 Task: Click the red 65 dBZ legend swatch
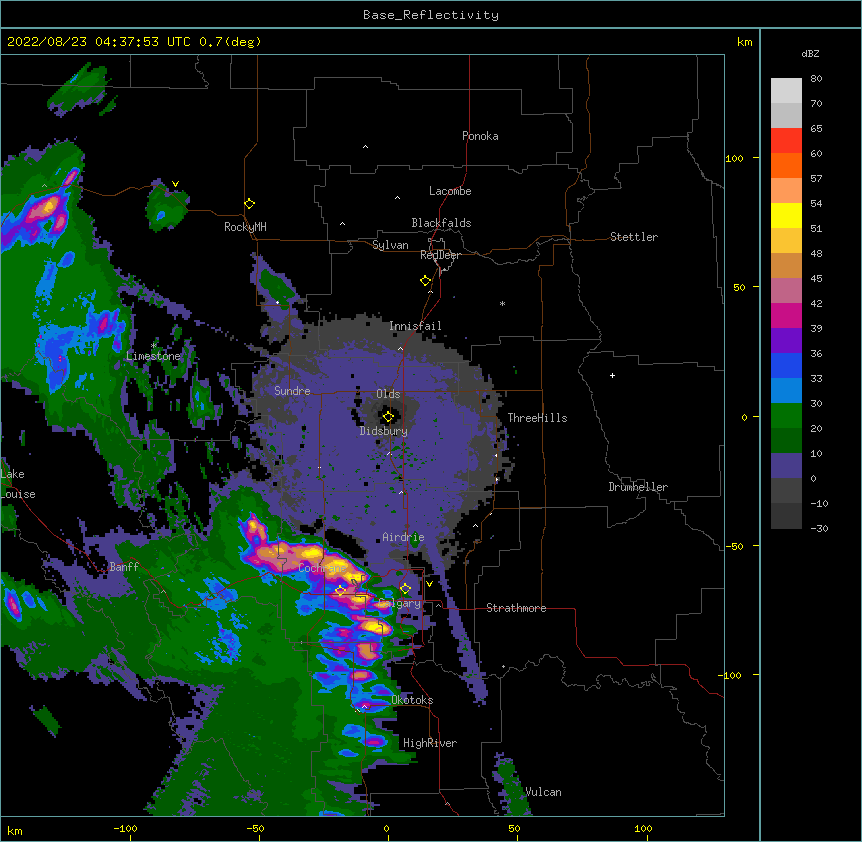786,141
